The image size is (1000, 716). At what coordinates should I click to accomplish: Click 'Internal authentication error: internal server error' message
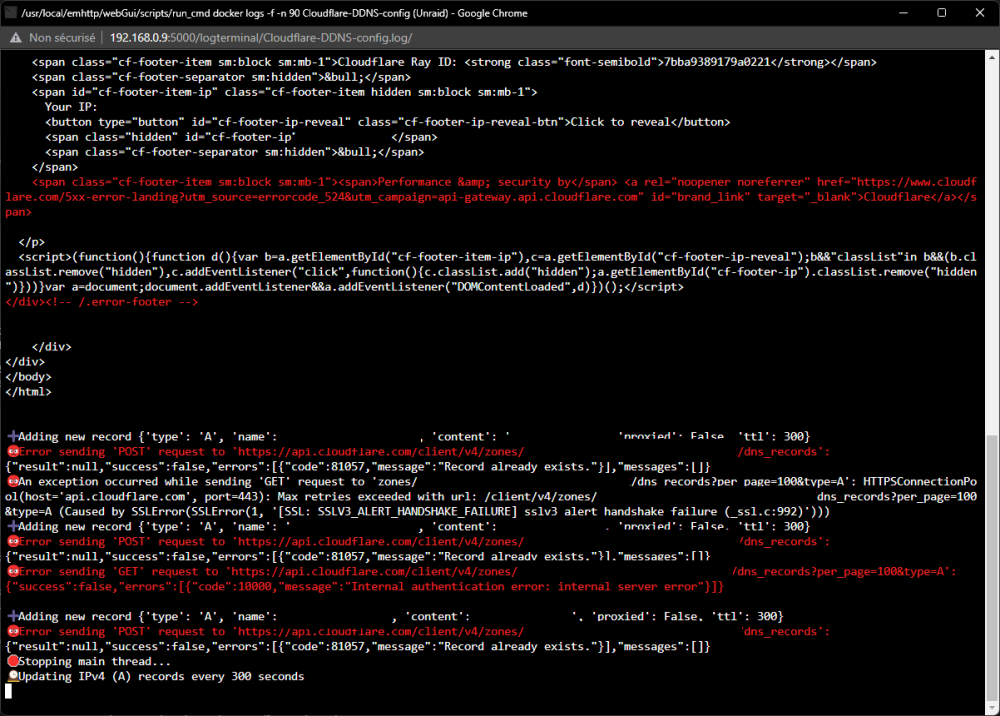528,587
